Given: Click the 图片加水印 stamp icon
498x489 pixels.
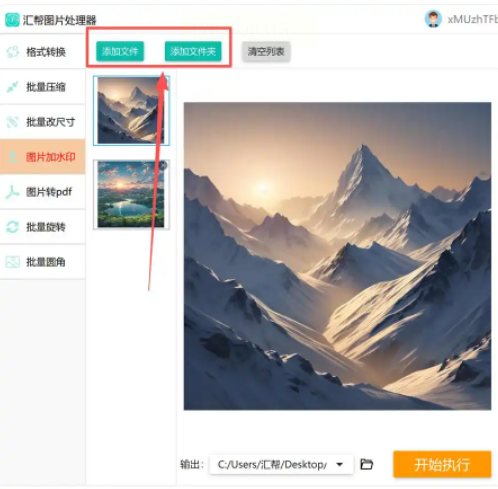Looking at the screenshot, I should click(13, 157).
